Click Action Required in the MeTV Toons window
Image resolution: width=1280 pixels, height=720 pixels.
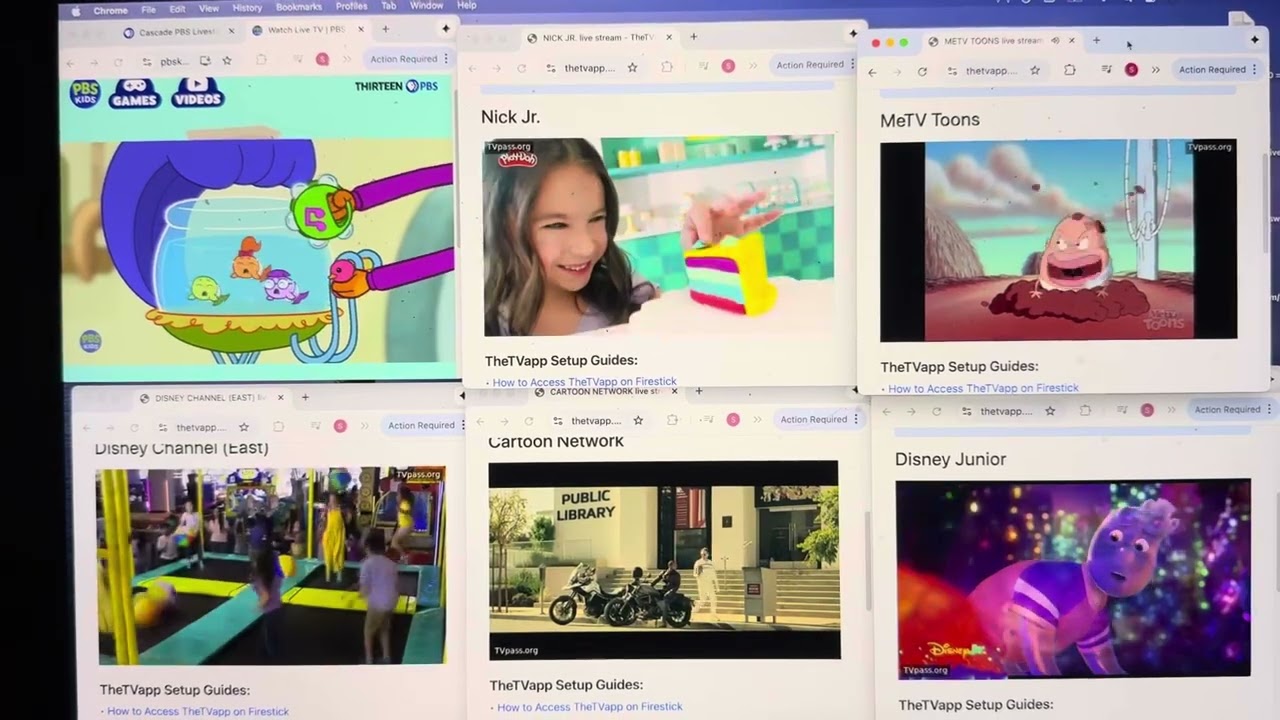pyautogui.click(x=1212, y=70)
